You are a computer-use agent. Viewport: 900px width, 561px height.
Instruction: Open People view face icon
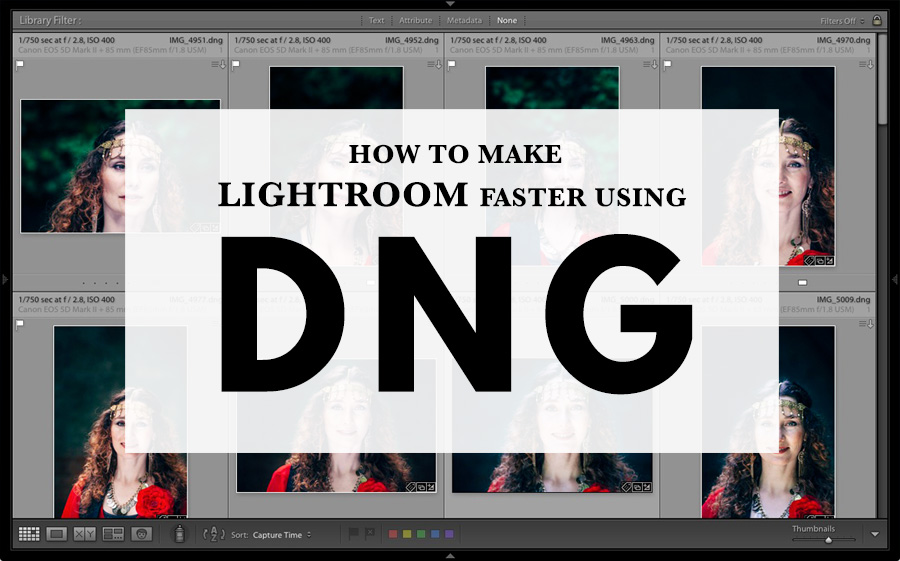pyautogui.click(x=141, y=534)
